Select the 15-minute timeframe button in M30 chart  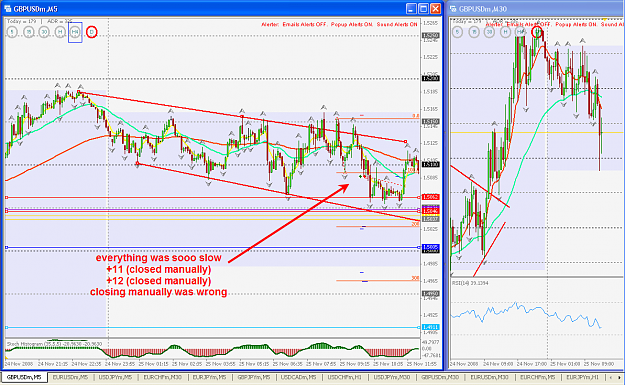474,32
